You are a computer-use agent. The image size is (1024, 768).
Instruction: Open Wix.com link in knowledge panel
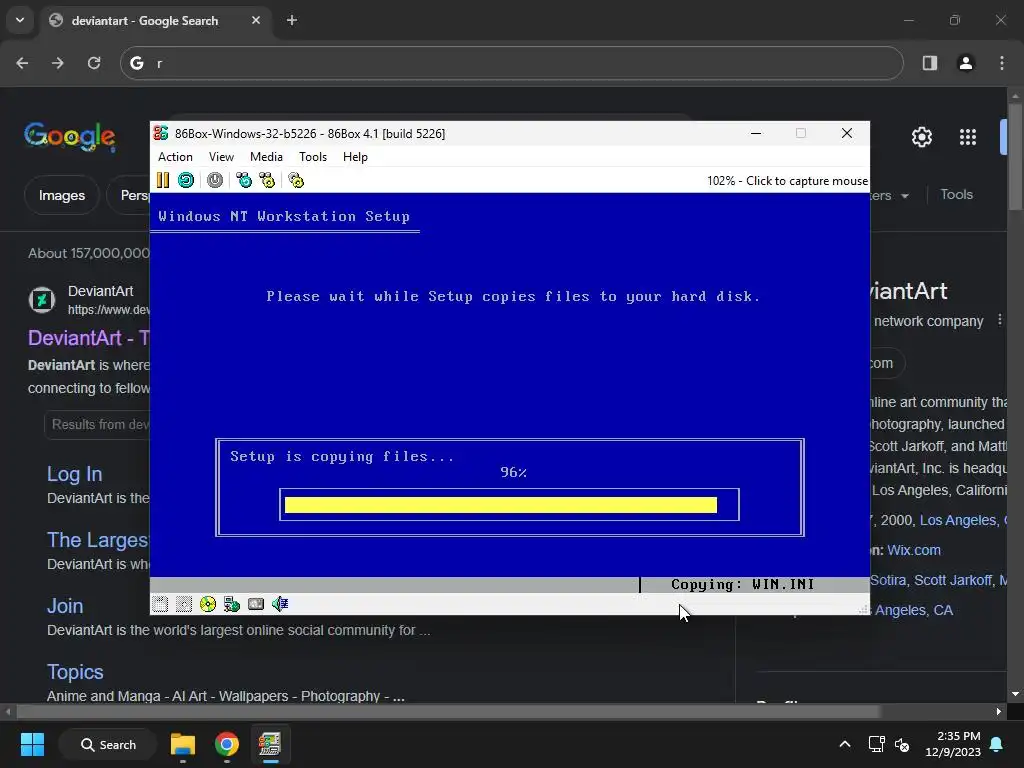coord(914,551)
